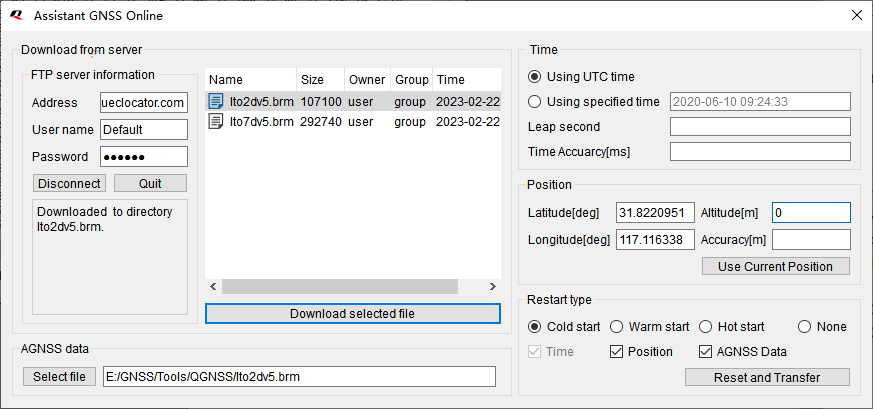Focus the AGNSS data file path field
Screen dimensions: 873x409
click(299, 377)
